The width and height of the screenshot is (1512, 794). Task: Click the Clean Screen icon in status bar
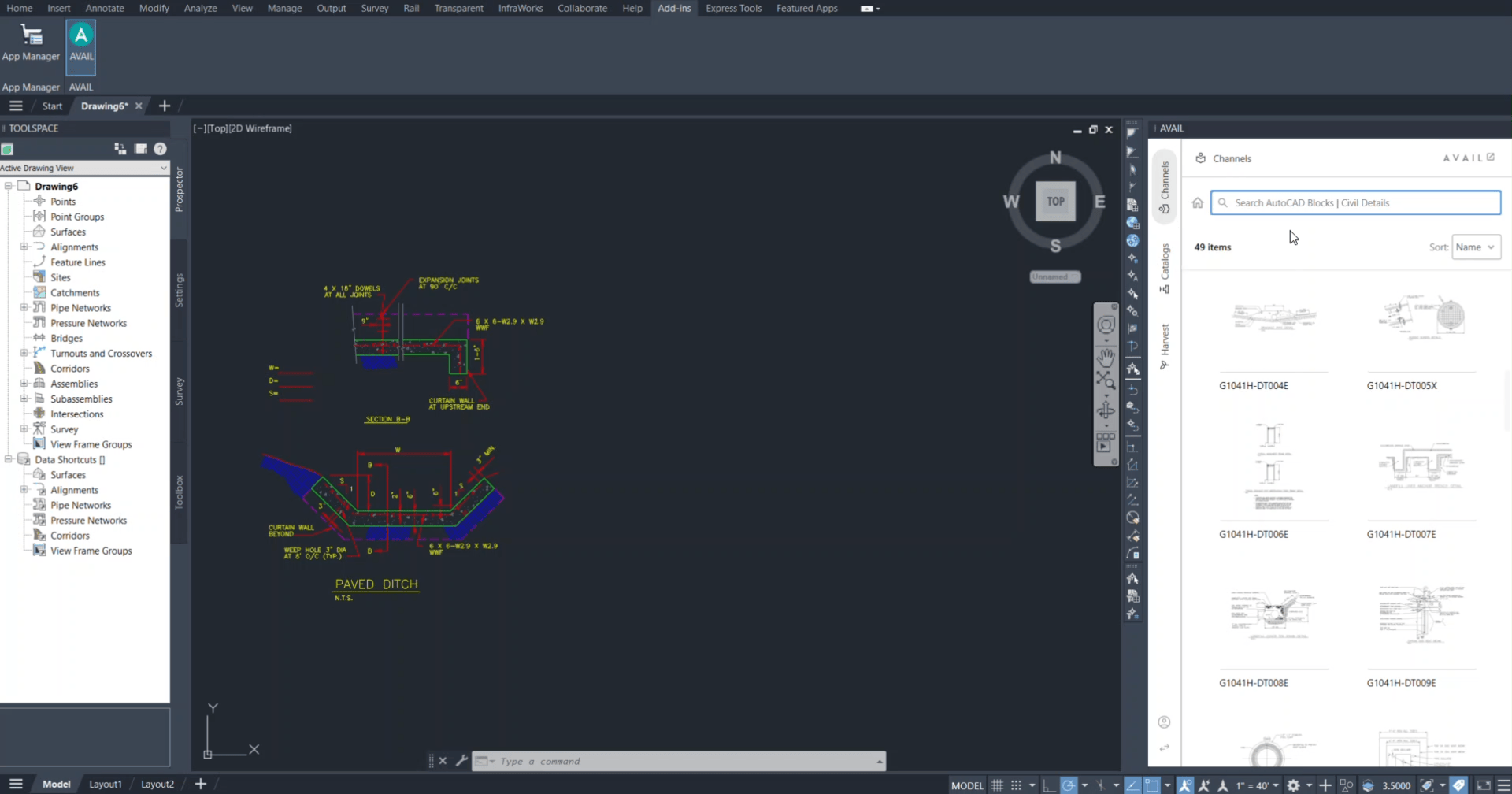tap(1484, 785)
